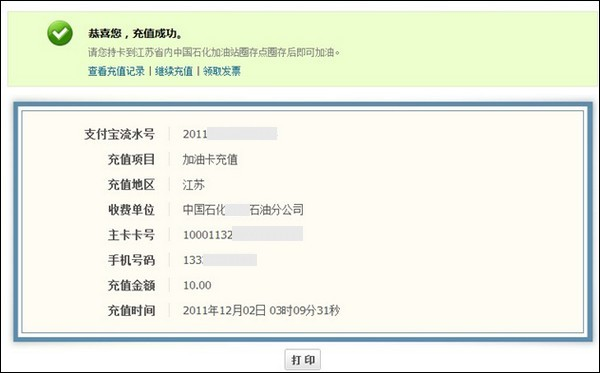600x373 pixels.
Task: Click the 收费单位 label
Action: tap(131, 210)
